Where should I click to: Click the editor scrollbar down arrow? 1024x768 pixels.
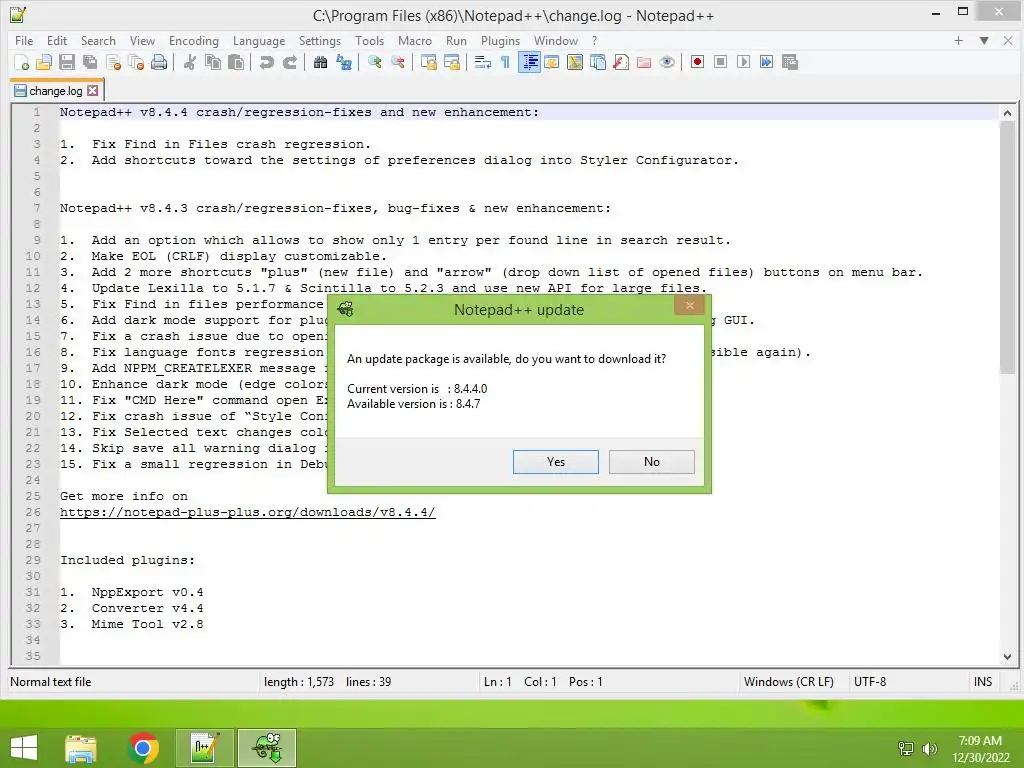(1007, 657)
